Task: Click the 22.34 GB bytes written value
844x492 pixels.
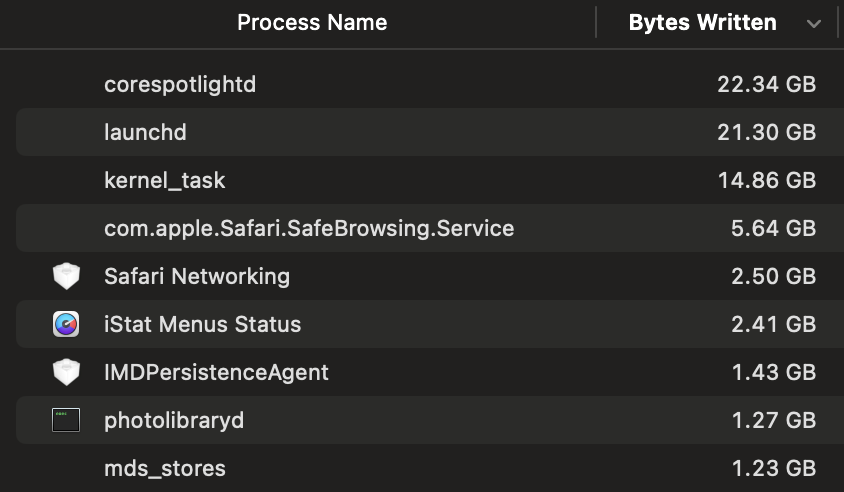Action: click(766, 84)
